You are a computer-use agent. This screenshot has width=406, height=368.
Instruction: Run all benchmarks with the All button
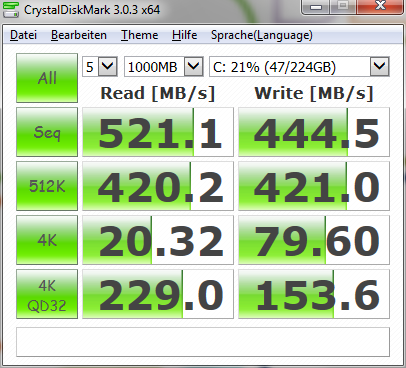[x=47, y=78]
